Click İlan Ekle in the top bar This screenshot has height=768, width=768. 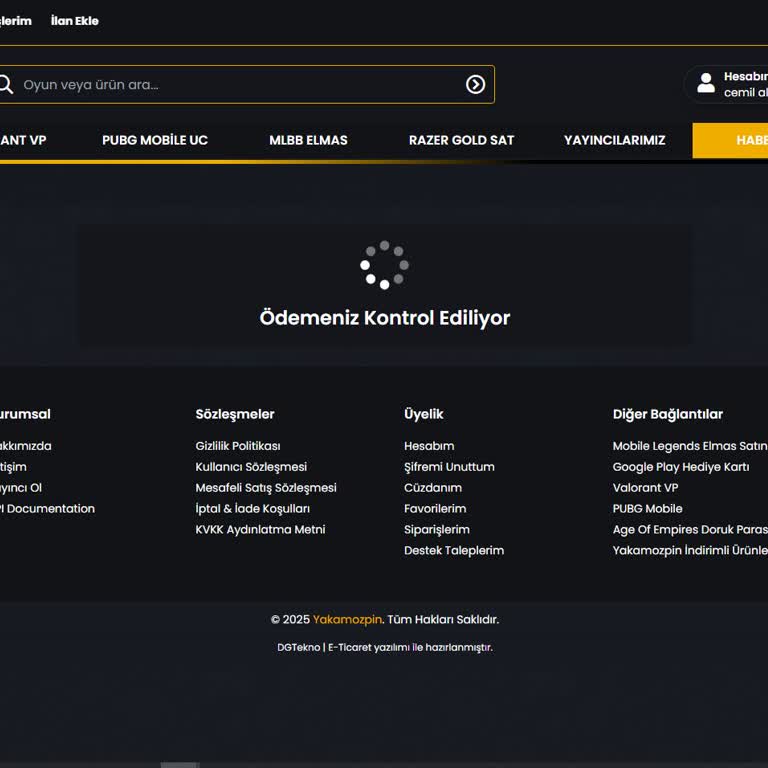(75, 21)
